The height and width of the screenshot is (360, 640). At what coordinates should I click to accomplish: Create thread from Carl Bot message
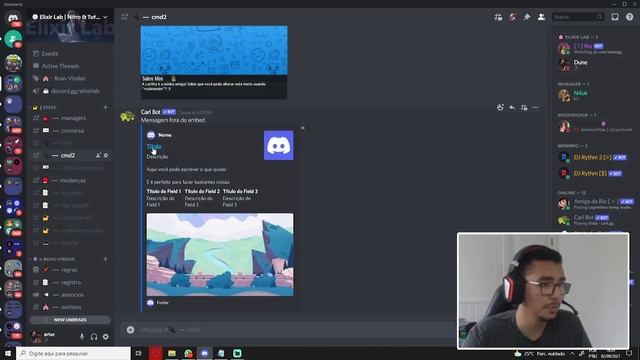(524, 108)
